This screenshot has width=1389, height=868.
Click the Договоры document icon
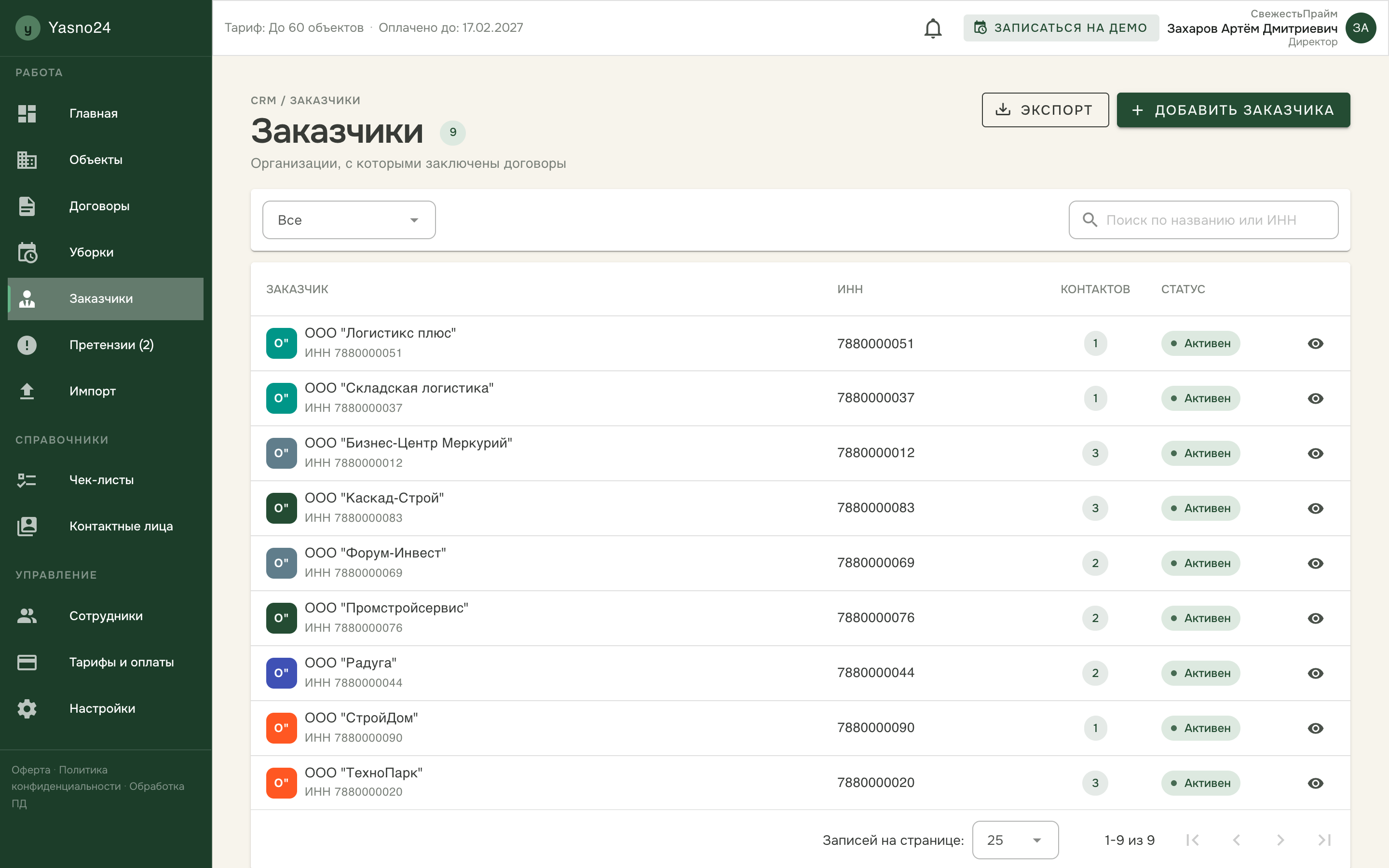tap(27, 206)
